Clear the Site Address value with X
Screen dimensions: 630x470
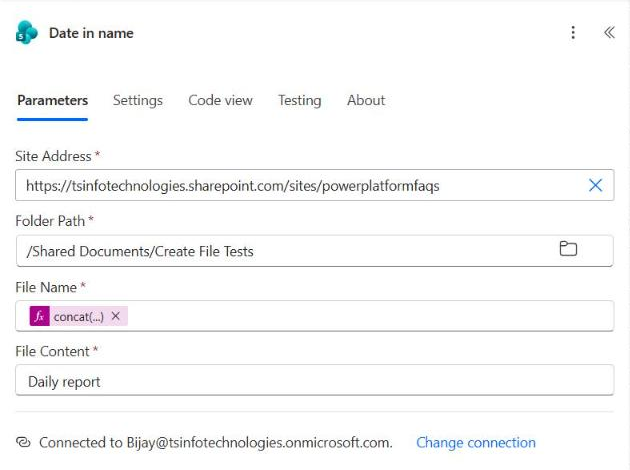pyautogui.click(x=595, y=185)
